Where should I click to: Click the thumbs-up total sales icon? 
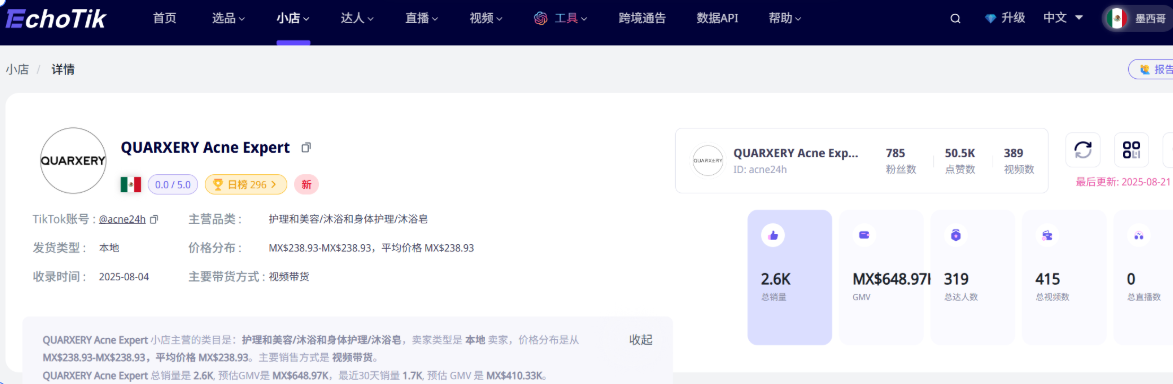coord(772,235)
